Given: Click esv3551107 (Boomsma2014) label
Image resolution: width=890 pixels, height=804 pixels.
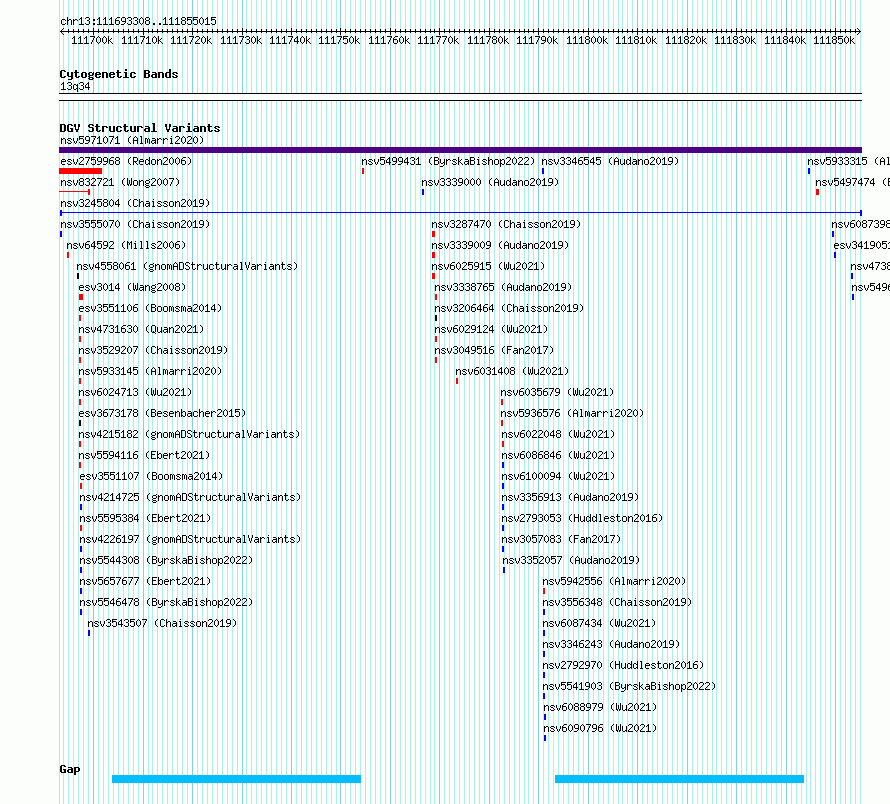Looking at the screenshot, I should click(152, 476).
